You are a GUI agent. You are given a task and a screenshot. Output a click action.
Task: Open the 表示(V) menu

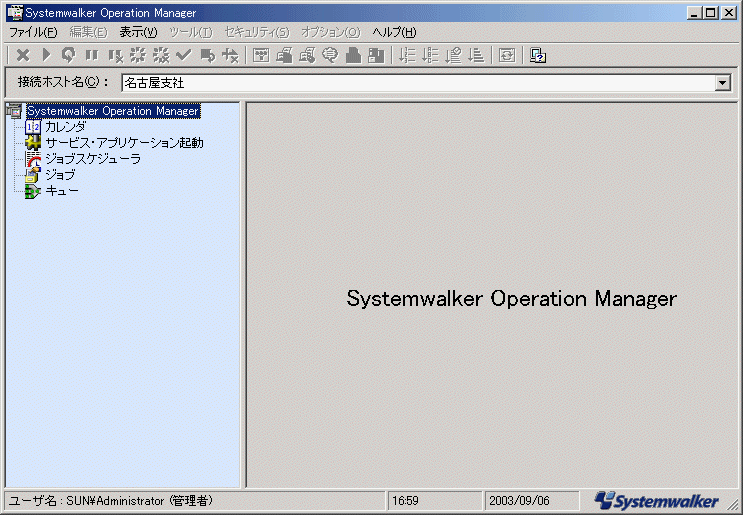[x=138, y=32]
